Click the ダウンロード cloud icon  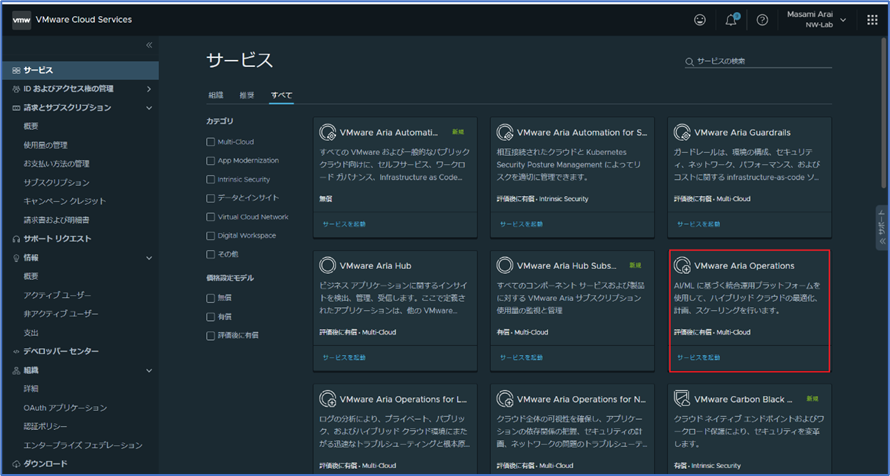click(x=16, y=464)
